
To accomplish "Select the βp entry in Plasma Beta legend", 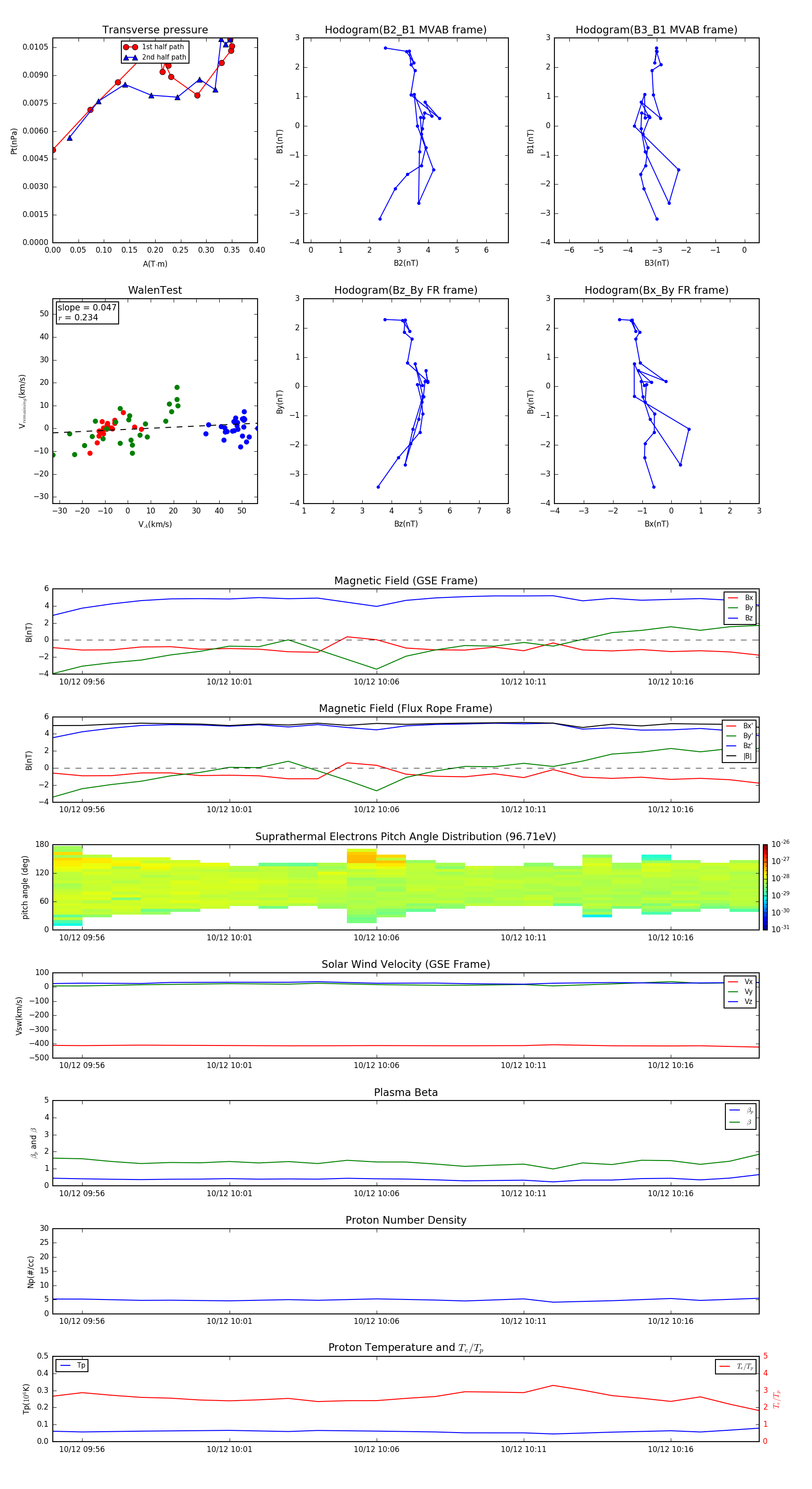I will (x=741, y=1110).
